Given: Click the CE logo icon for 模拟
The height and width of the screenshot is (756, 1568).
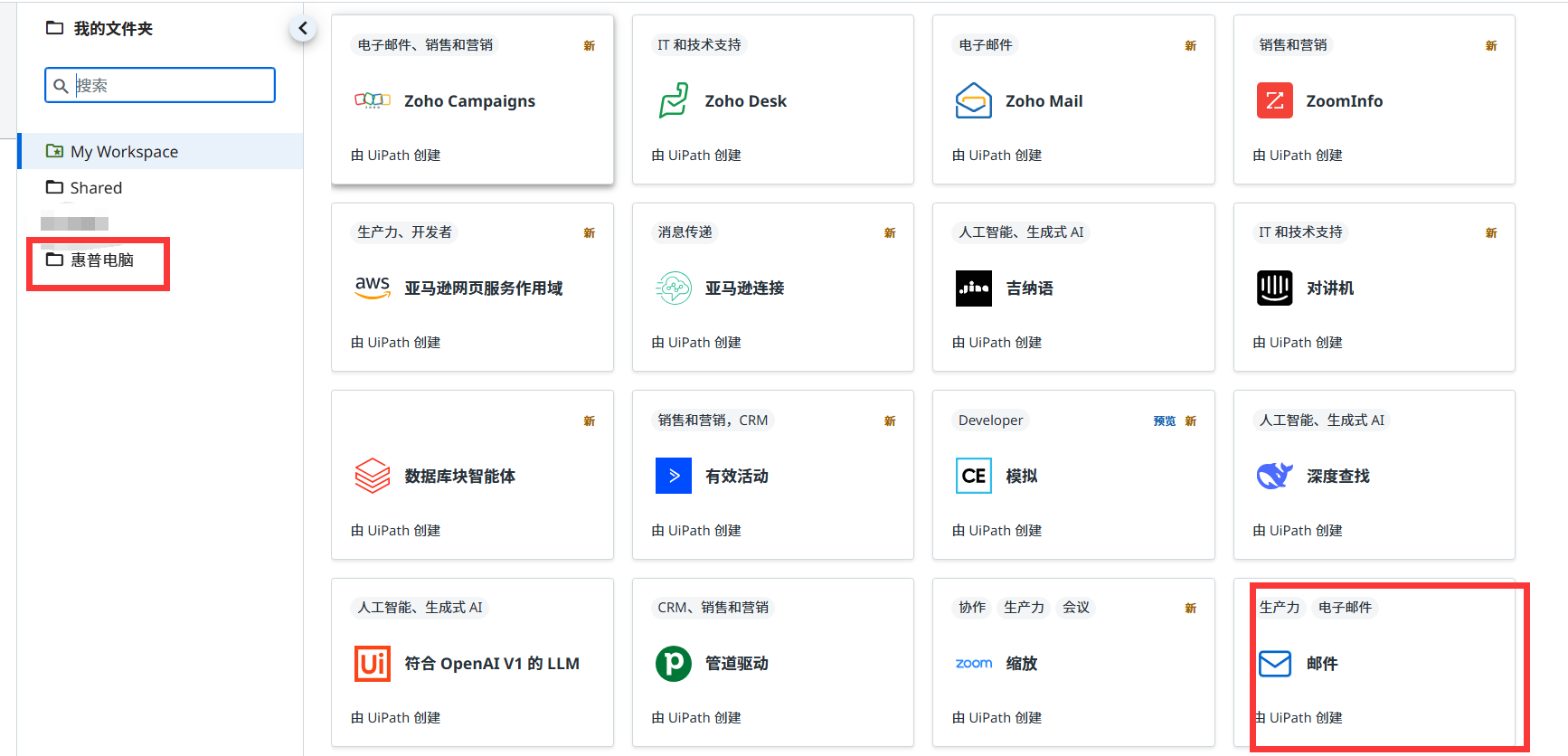Looking at the screenshot, I should coord(974,476).
